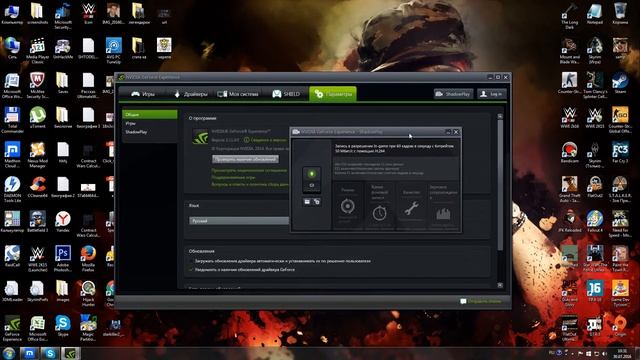
Task: Select Игры in the settings sidebar
Action: pyautogui.click(x=150, y=123)
